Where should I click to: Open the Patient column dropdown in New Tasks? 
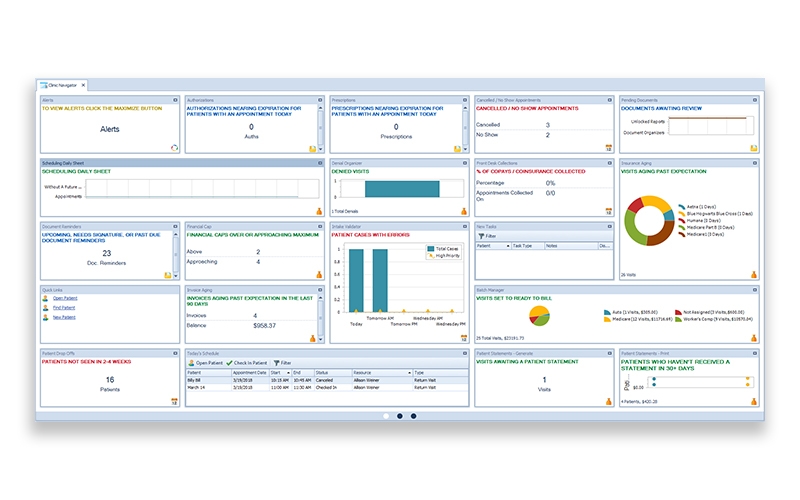pyautogui.click(x=508, y=246)
